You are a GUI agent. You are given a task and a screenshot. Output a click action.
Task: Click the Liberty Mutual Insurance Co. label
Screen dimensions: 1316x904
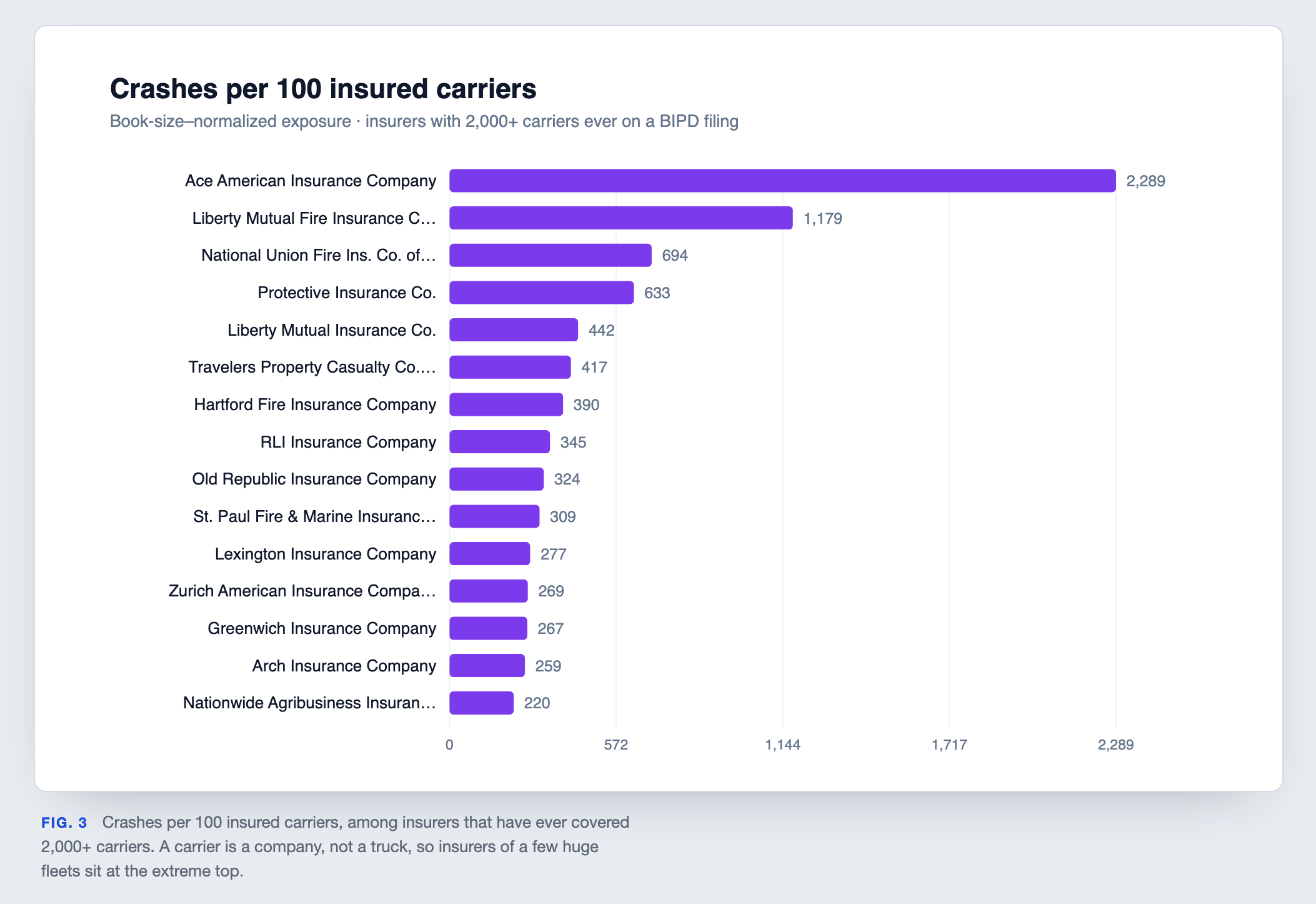pos(332,330)
